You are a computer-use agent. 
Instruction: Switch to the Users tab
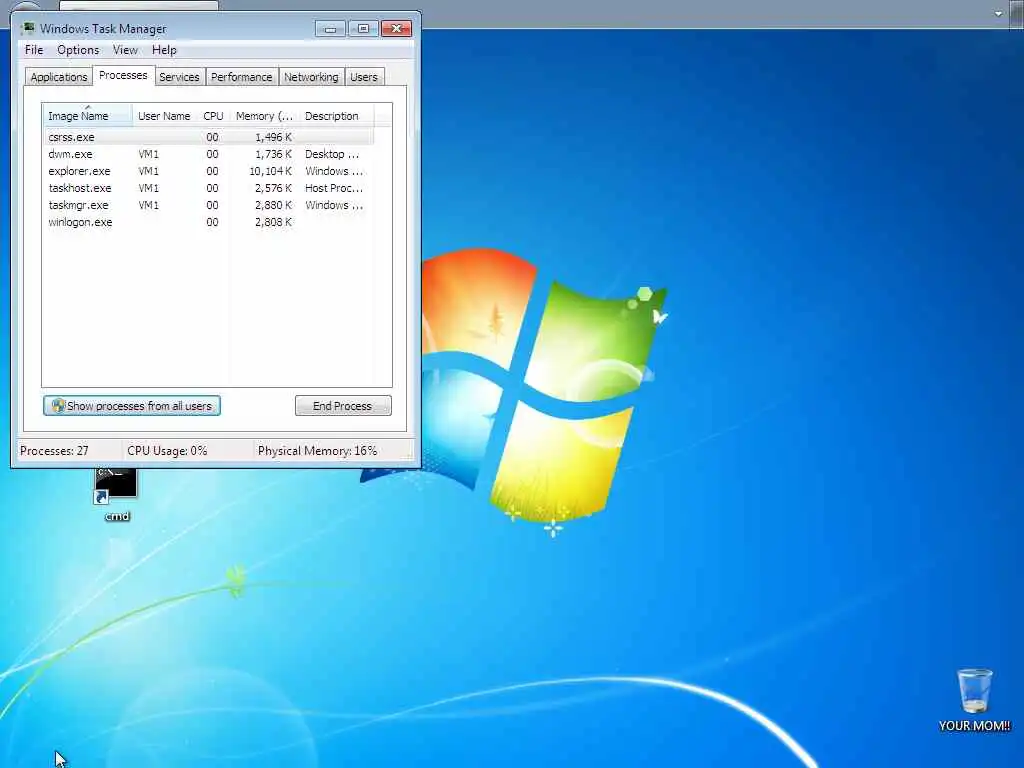364,77
